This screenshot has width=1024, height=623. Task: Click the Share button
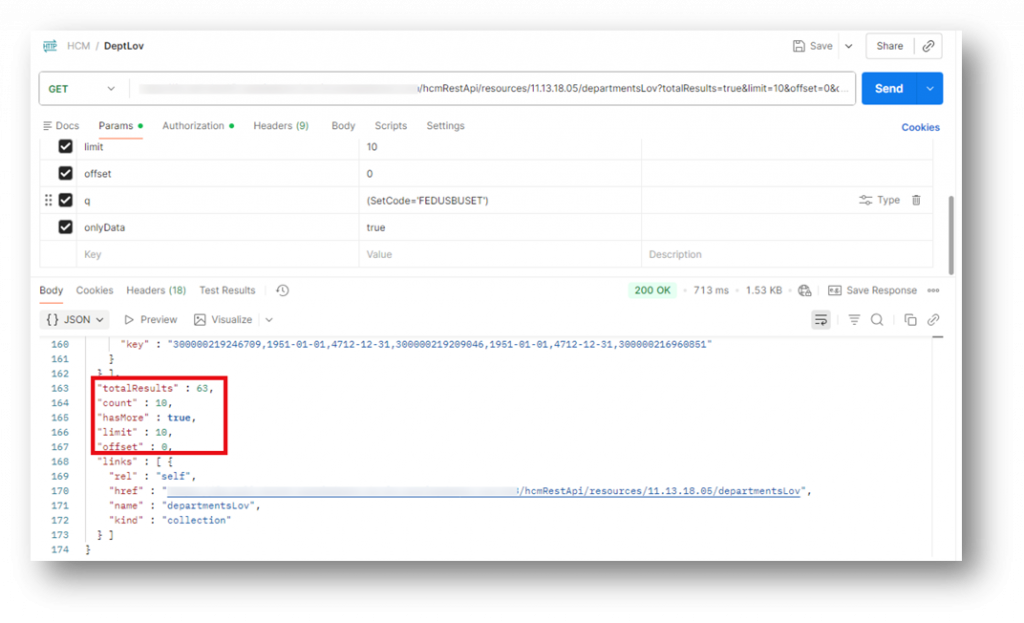point(889,46)
